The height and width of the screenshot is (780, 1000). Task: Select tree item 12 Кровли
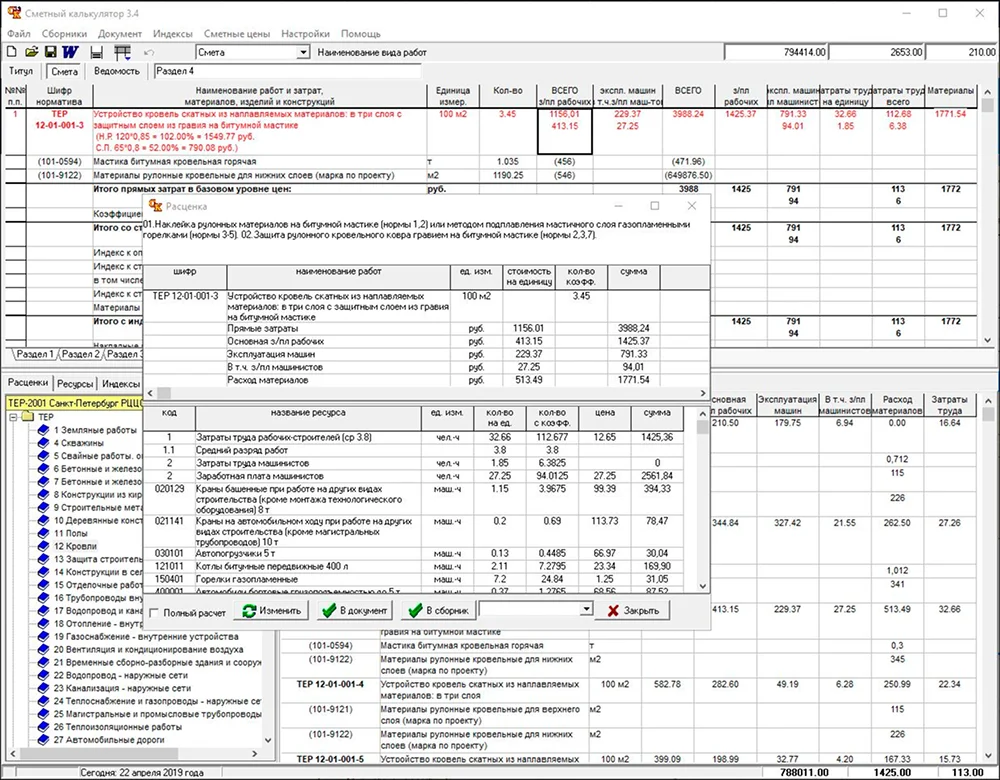pyautogui.click(x=75, y=546)
